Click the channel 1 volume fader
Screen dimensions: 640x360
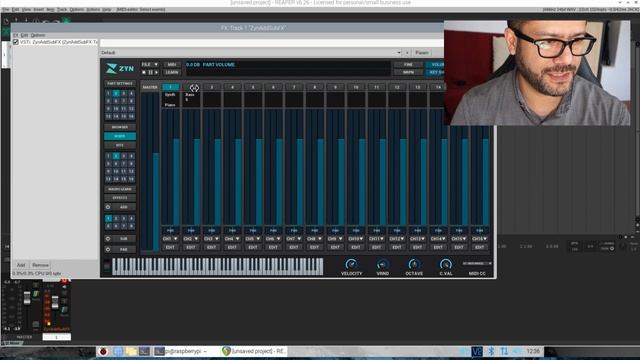point(176,167)
